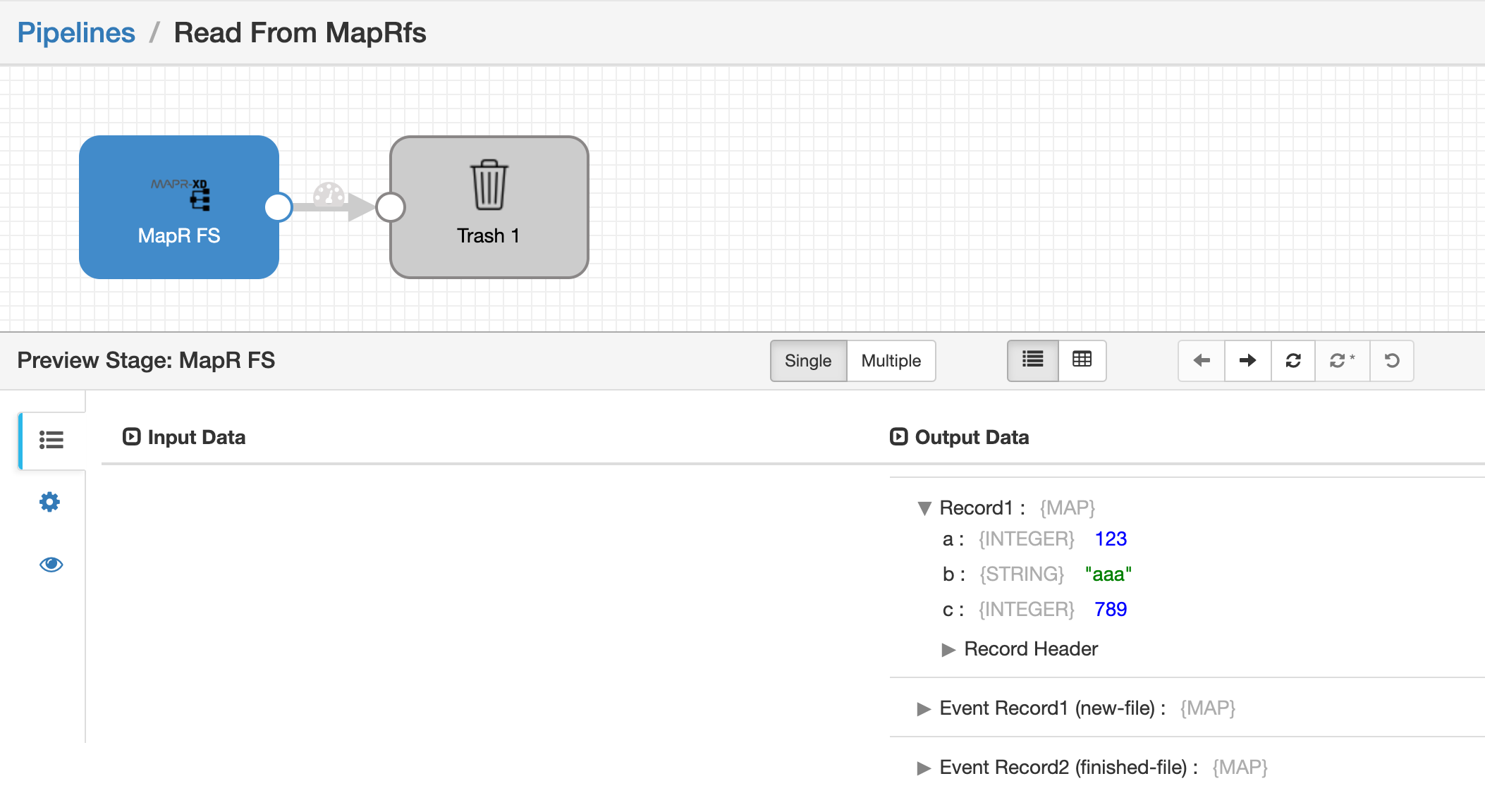Collapse the Record1 tree node
Viewport: 1485px width, 812px height.
point(924,508)
